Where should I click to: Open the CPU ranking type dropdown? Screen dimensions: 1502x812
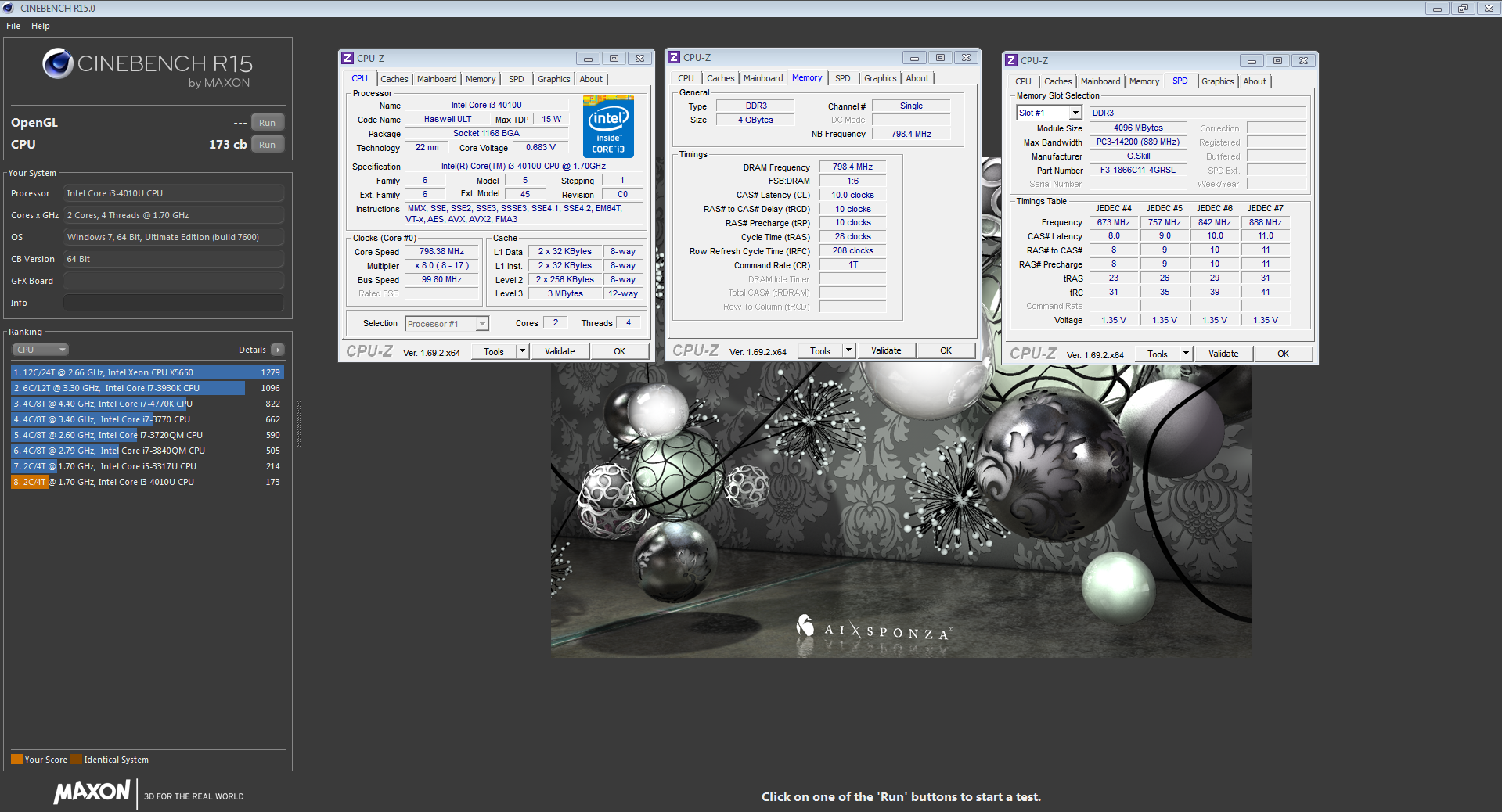tap(40, 350)
